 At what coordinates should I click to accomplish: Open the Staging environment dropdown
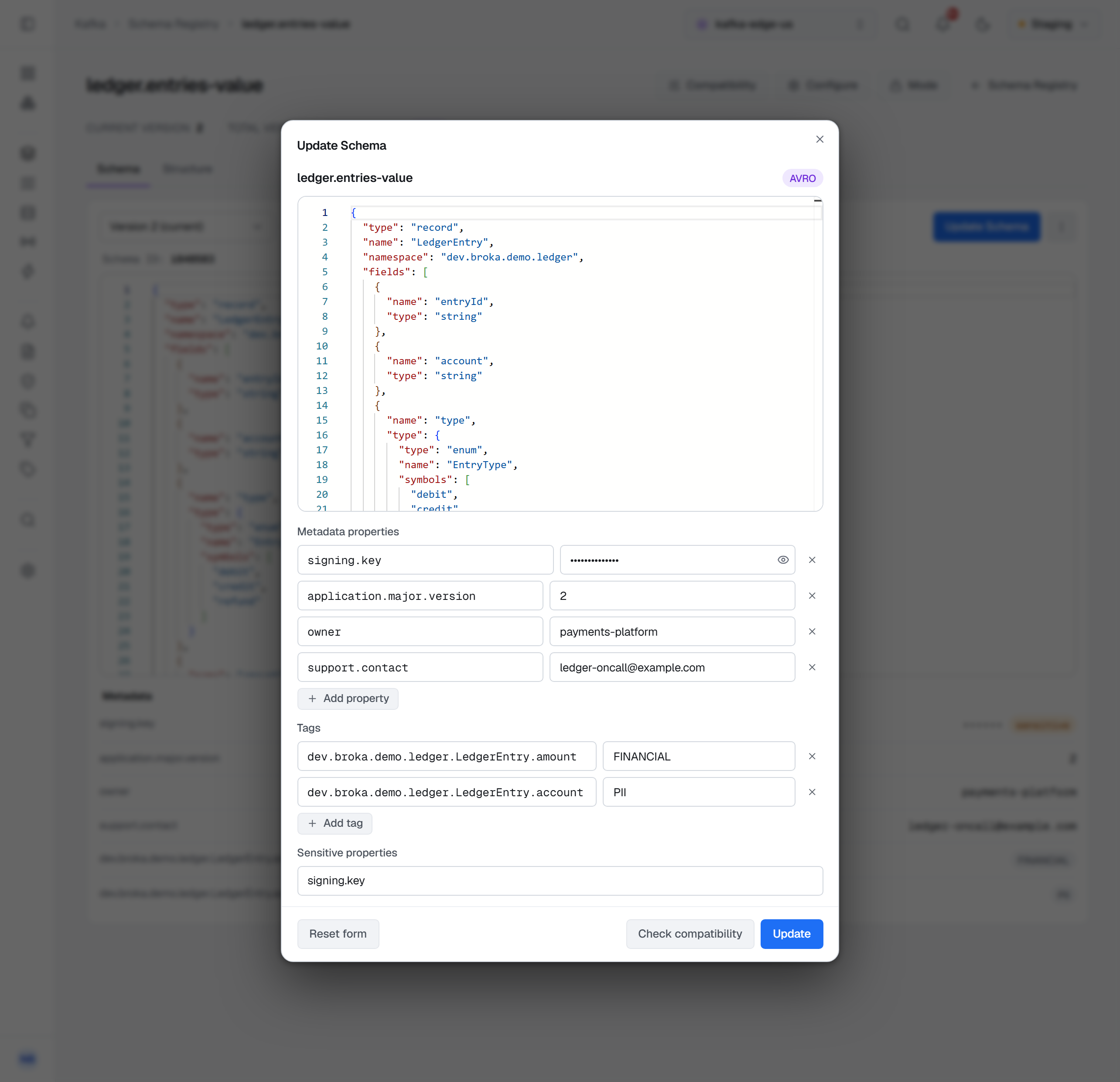[1053, 24]
